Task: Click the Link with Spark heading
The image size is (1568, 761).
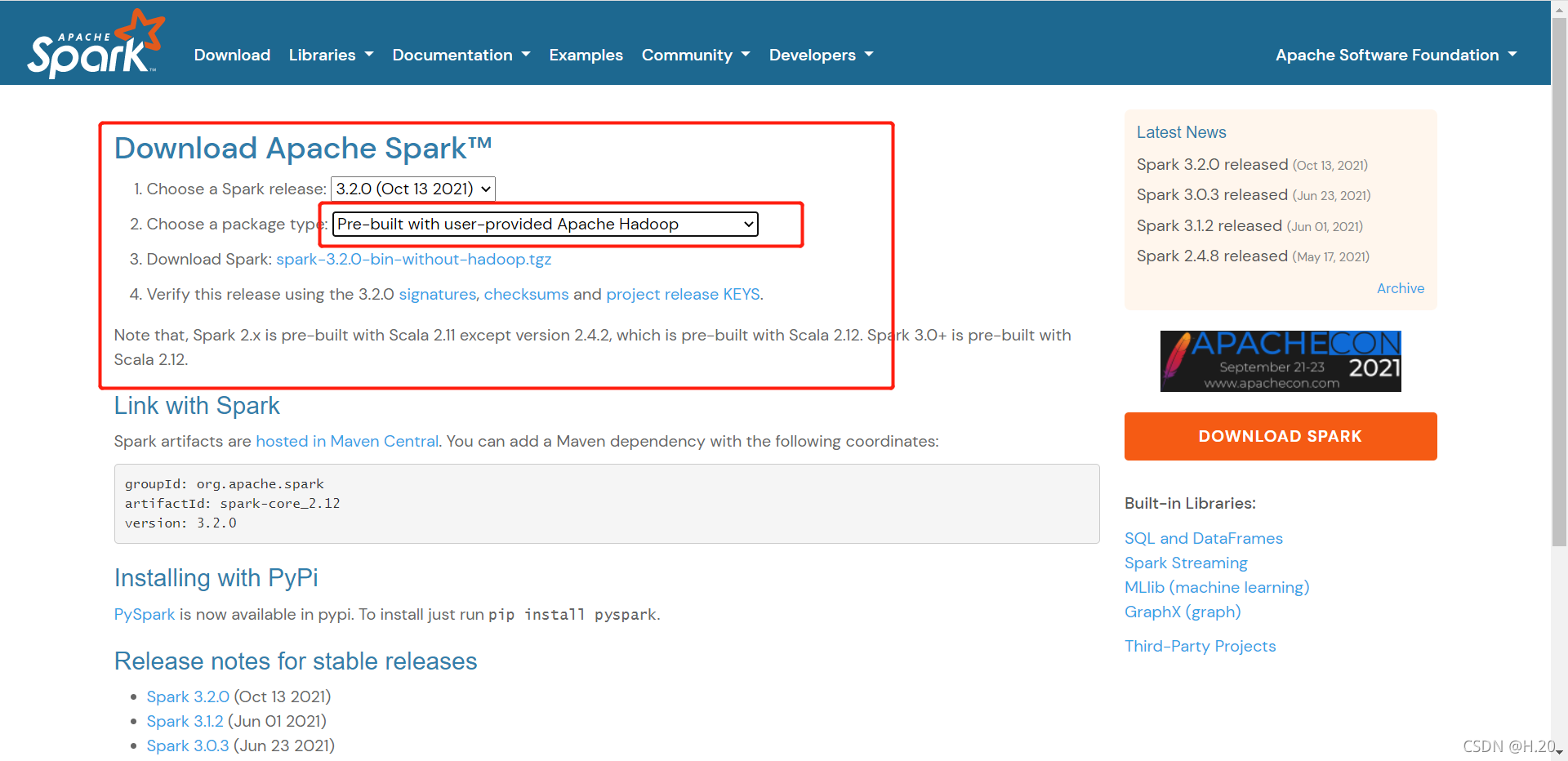Action: tap(197, 406)
